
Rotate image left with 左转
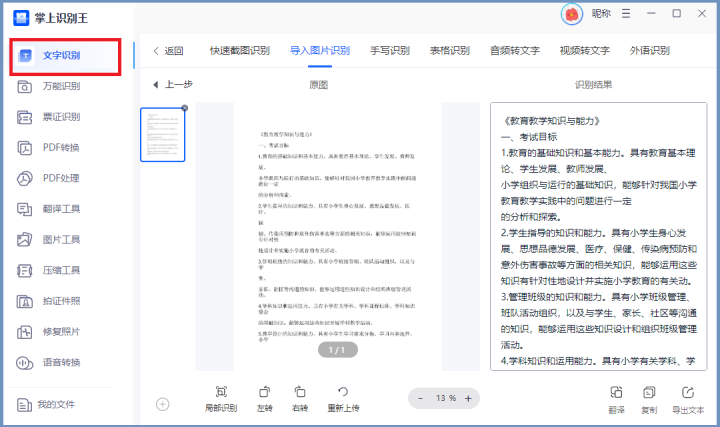click(264, 399)
